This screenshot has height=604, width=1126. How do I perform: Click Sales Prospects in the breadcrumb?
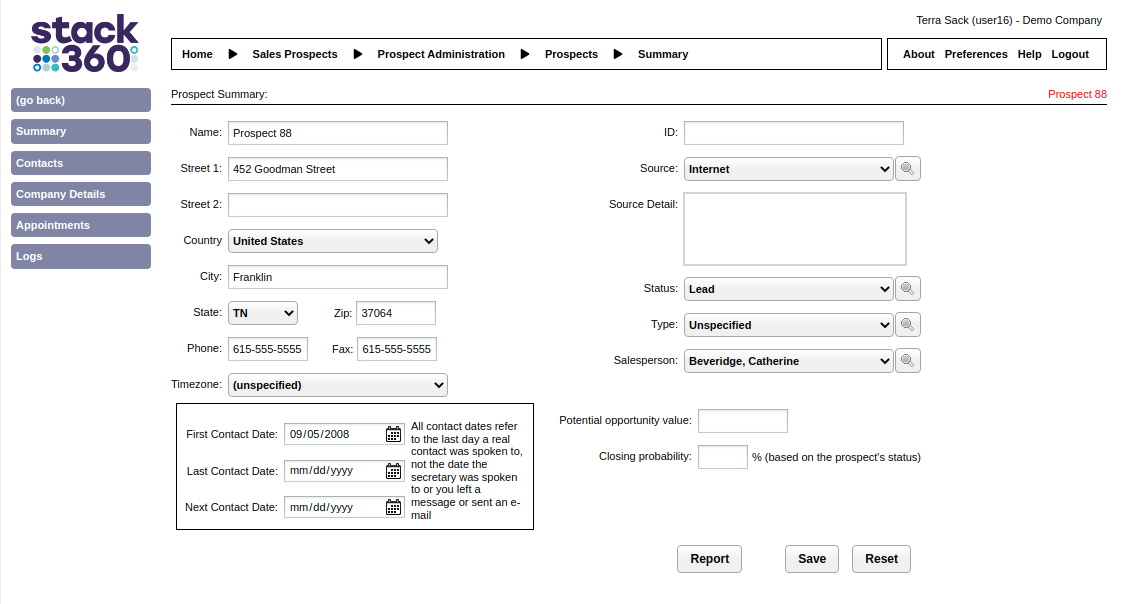pyautogui.click(x=295, y=54)
